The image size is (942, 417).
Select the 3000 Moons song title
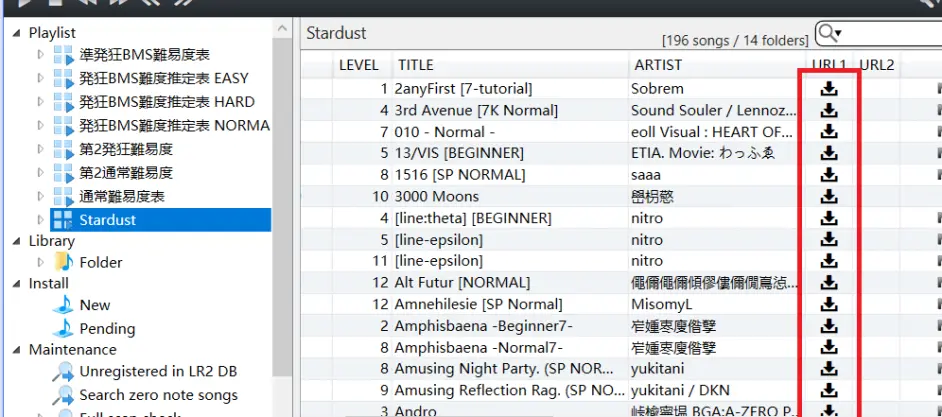tap(437, 196)
